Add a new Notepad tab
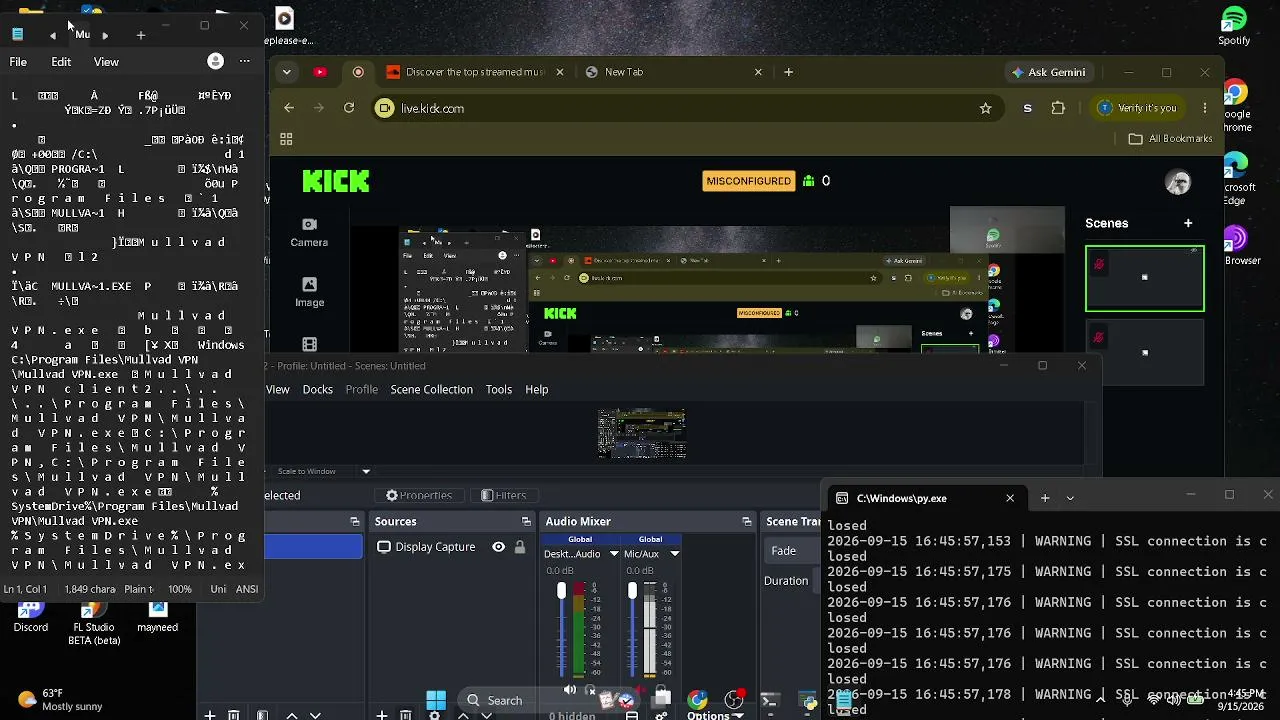This screenshot has height=720, width=1280. point(141,35)
